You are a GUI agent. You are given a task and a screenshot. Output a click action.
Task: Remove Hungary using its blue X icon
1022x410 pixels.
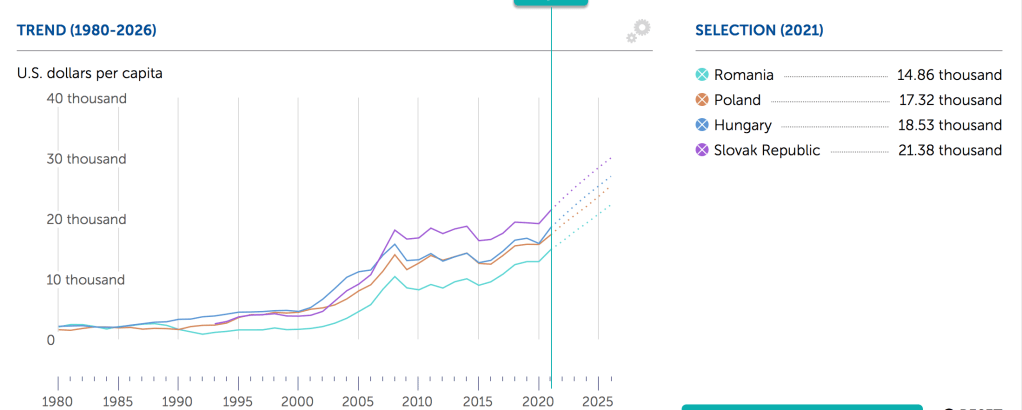coord(702,125)
